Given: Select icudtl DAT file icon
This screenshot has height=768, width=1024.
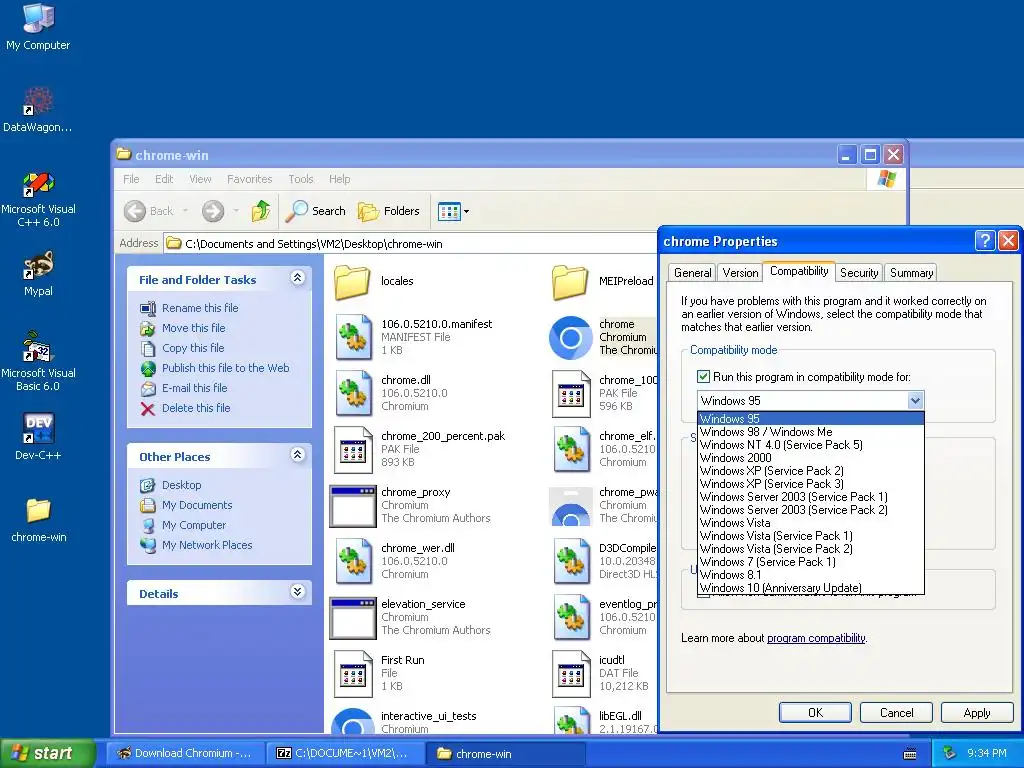Looking at the screenshot, I should (571, 673).
